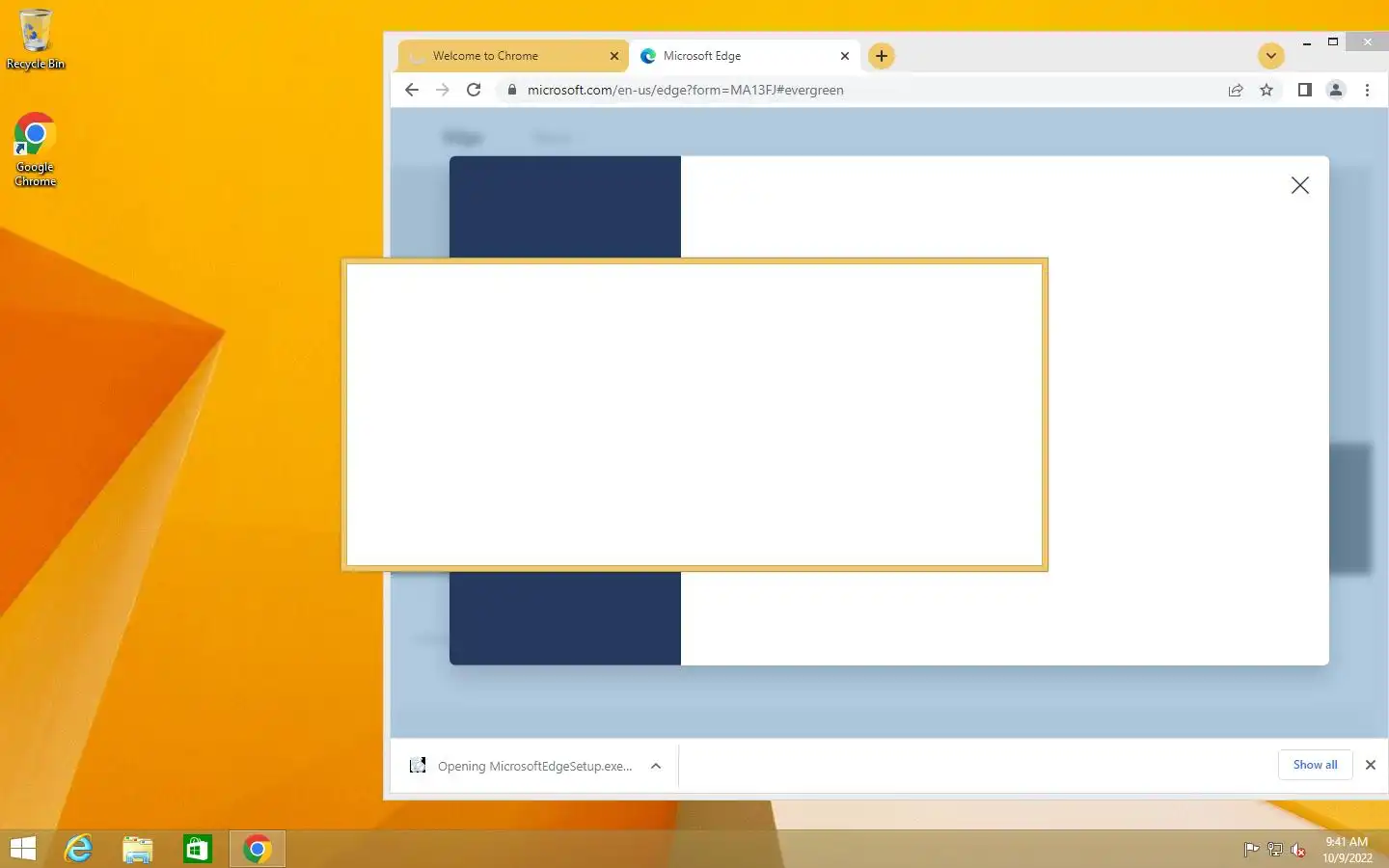The image size is (1389, 868).
Task: Close the Welcome to Chrome tab
Action: (614, 56)
